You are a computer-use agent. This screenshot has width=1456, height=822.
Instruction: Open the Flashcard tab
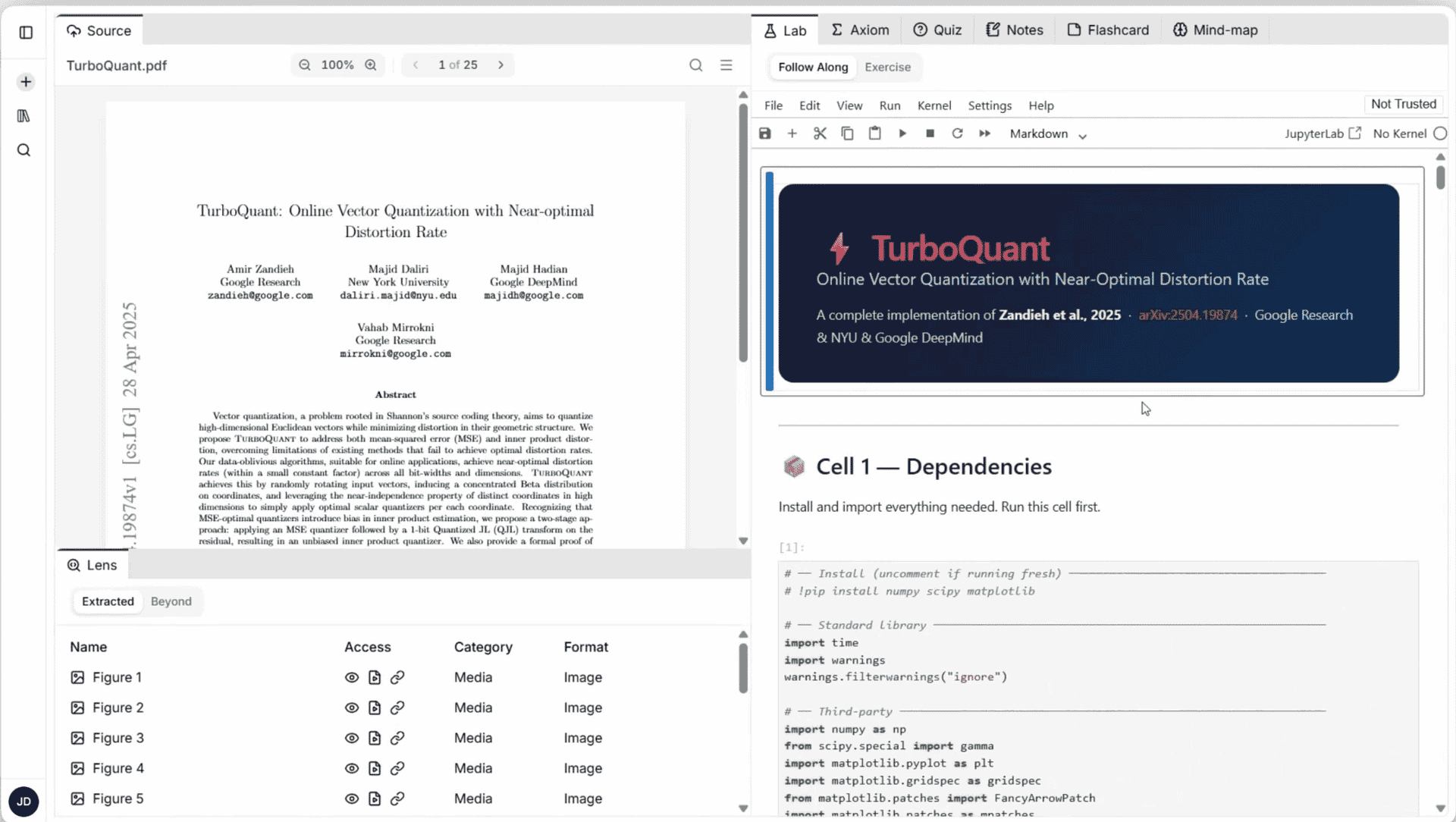(x=1108, y=30)
